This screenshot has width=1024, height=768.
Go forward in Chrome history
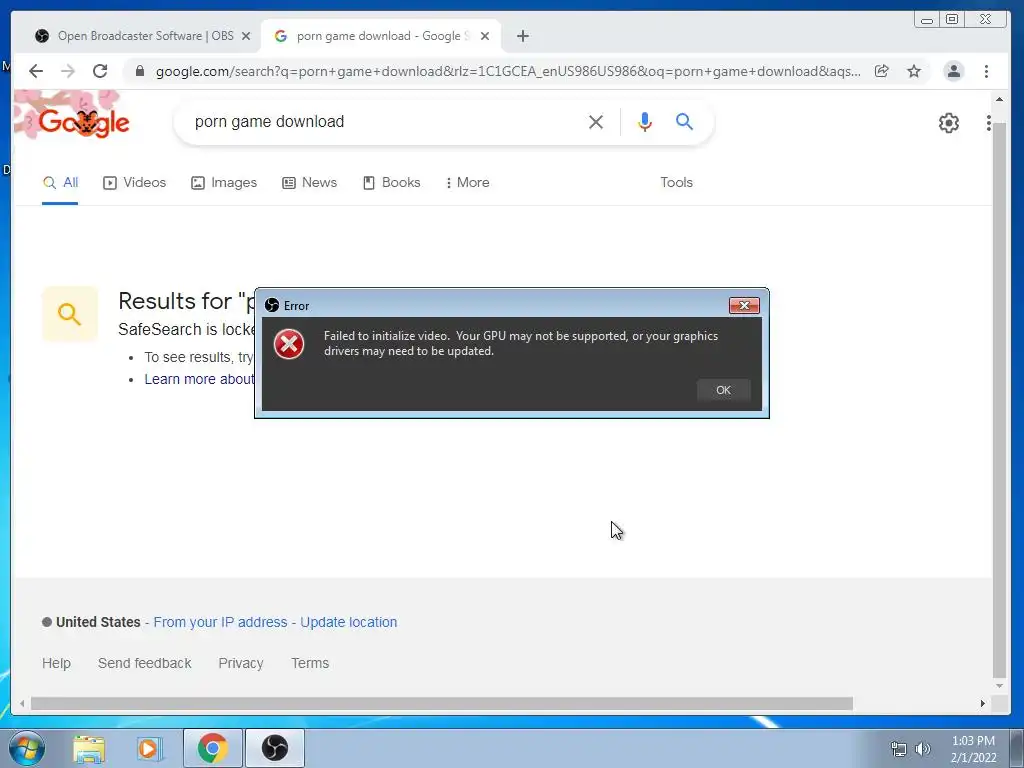coord(68,71)
